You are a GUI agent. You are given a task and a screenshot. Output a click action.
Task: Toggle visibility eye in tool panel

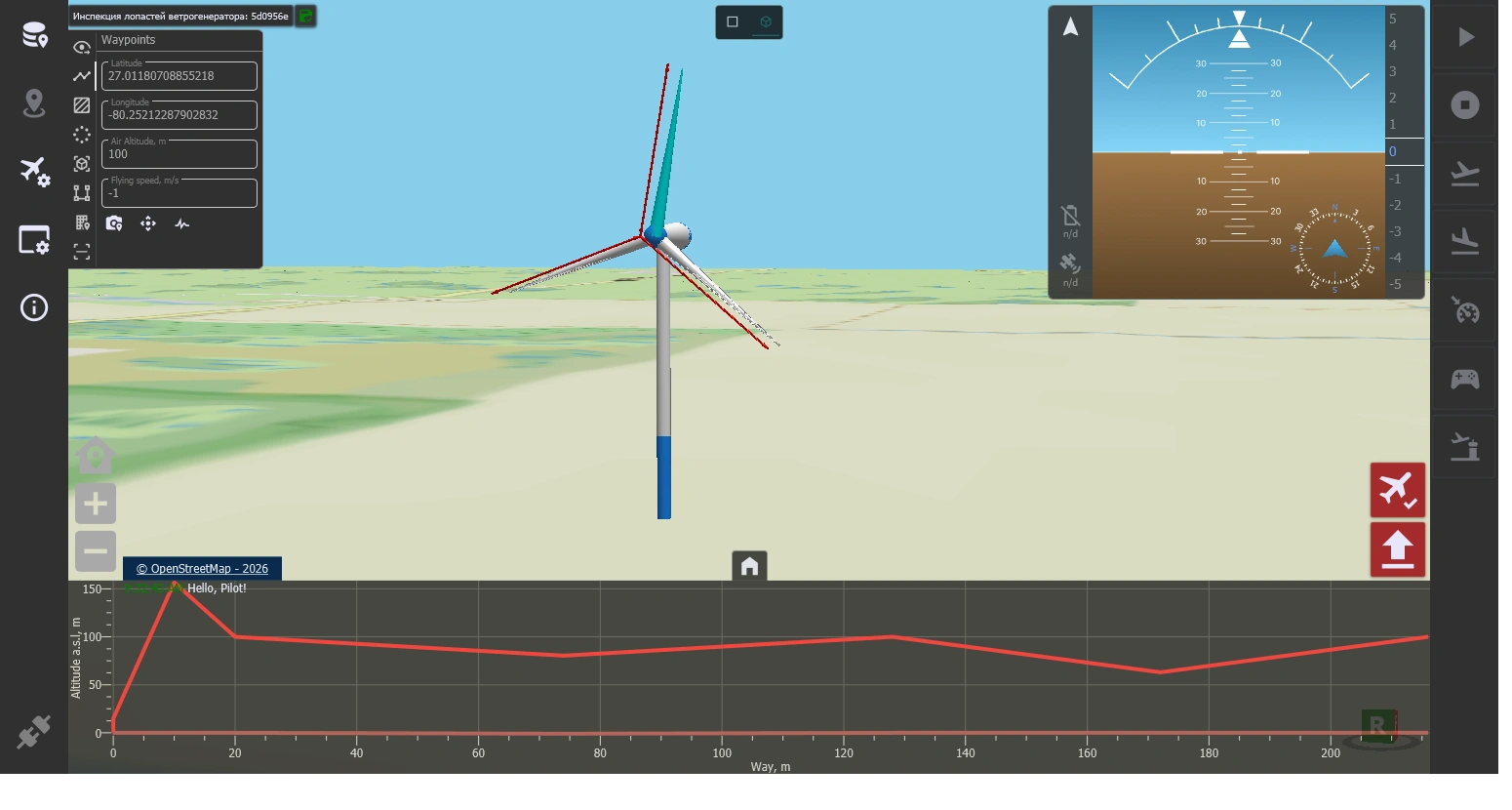[82, 47]
